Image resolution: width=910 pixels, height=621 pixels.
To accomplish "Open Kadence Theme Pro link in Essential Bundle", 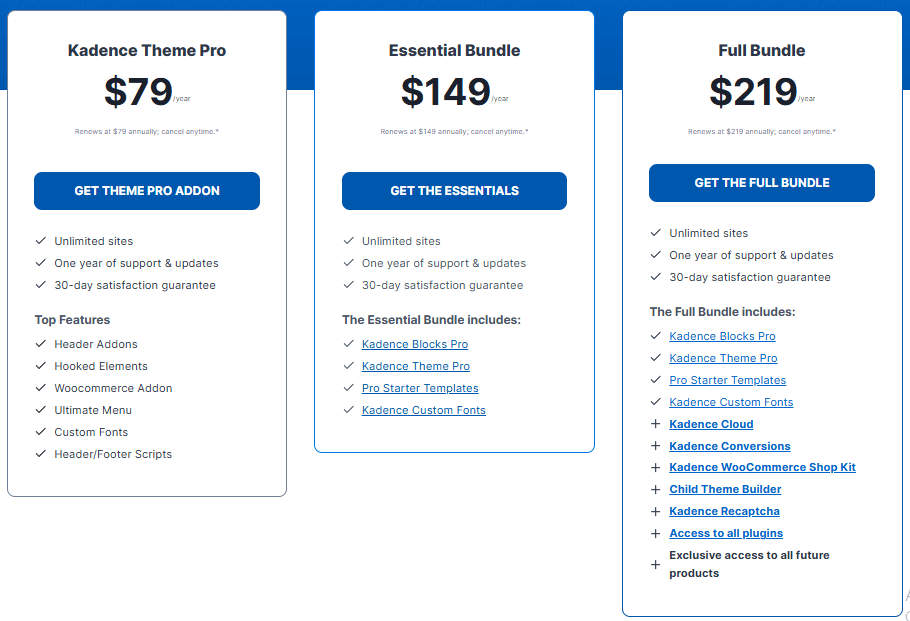I will tap(416, 366).
